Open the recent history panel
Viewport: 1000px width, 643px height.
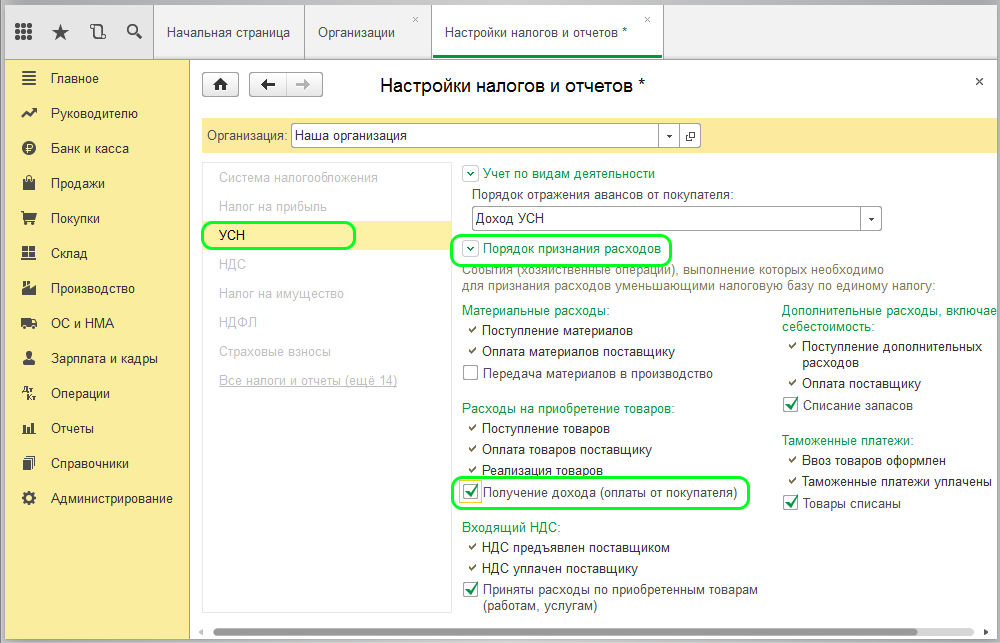click(97, 31)
